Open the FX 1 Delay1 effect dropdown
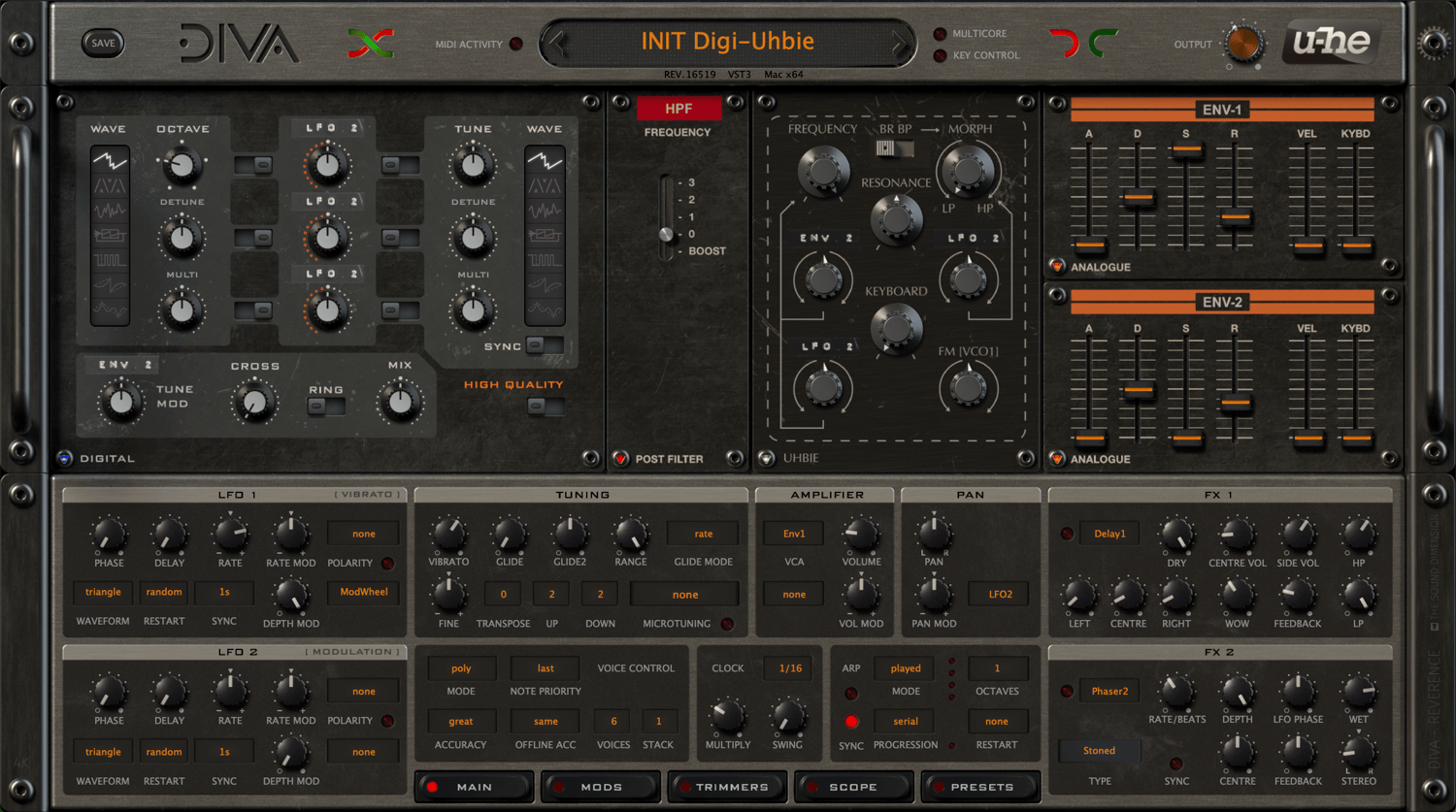The width and height of the screenshot is (1456, 812). pyautogui.click(x=1109, y=534)
